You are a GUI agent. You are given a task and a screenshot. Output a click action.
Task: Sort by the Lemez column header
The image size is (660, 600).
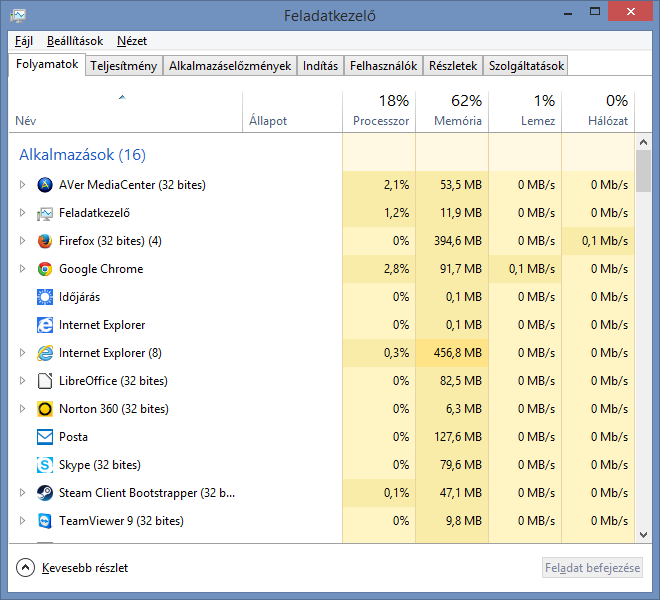pos(525,112)
